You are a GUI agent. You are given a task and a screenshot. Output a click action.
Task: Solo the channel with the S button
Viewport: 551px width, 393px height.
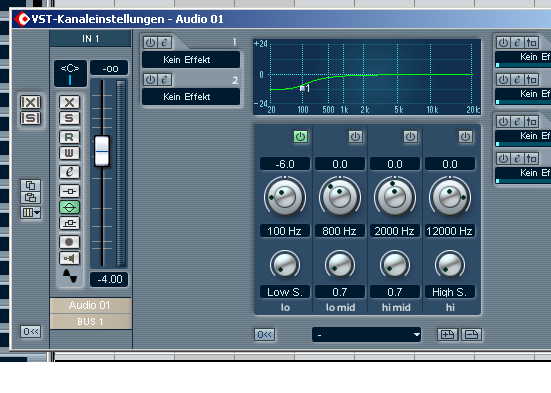pos(69,118)
